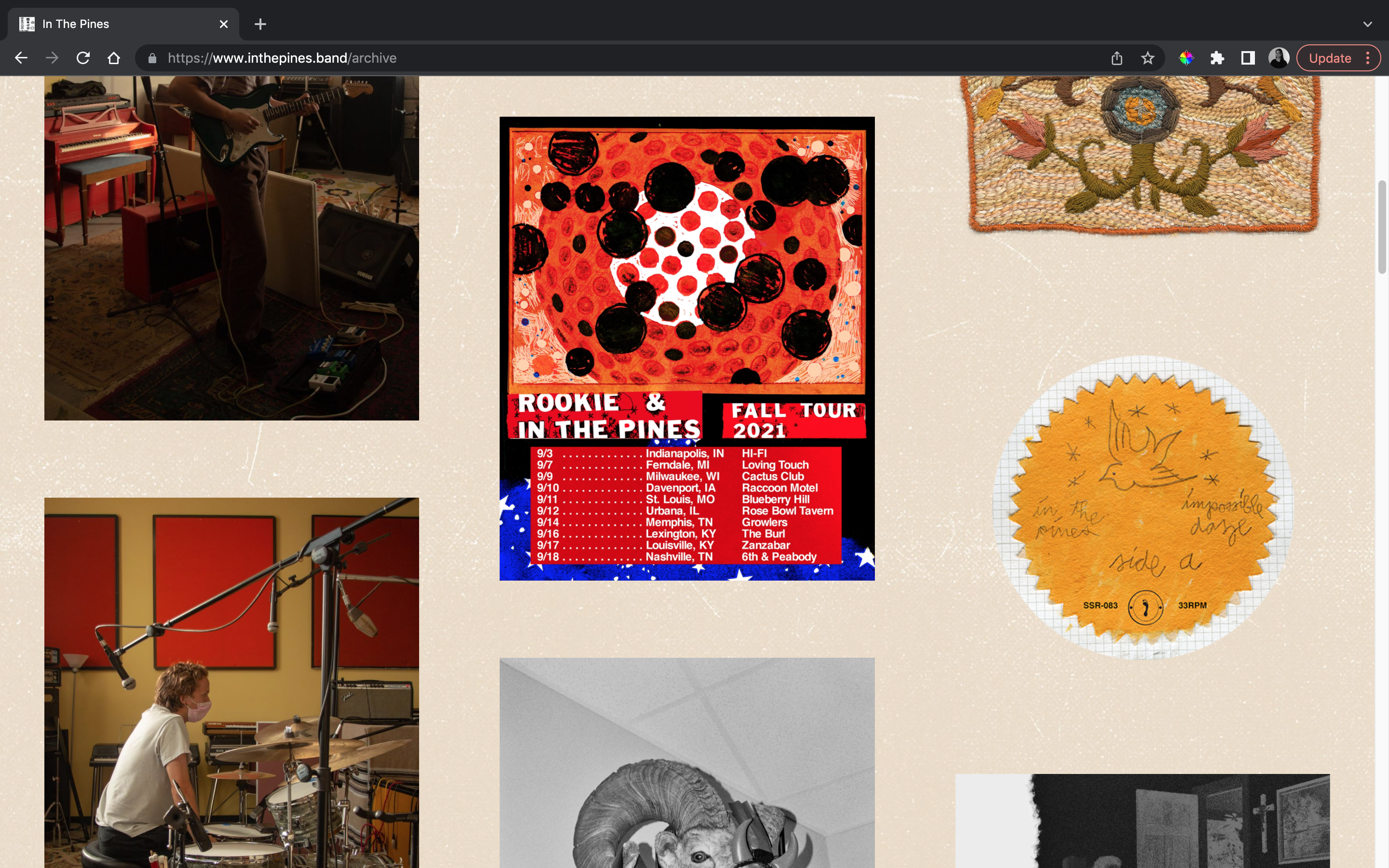Click the site lock security icon

[x=152, y=58]
